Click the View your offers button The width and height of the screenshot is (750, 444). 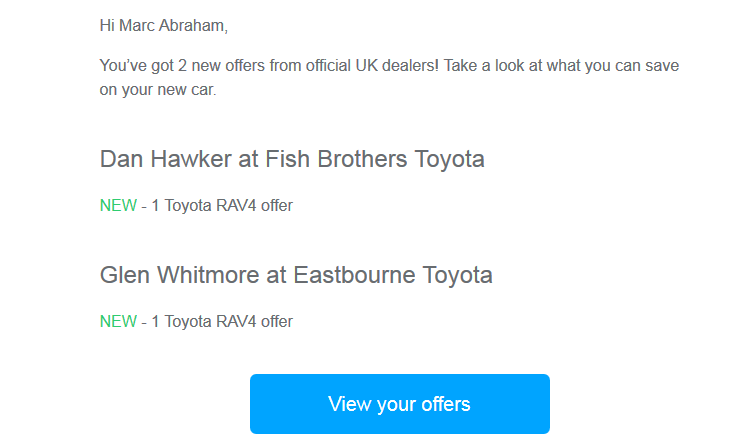point(399,404)
